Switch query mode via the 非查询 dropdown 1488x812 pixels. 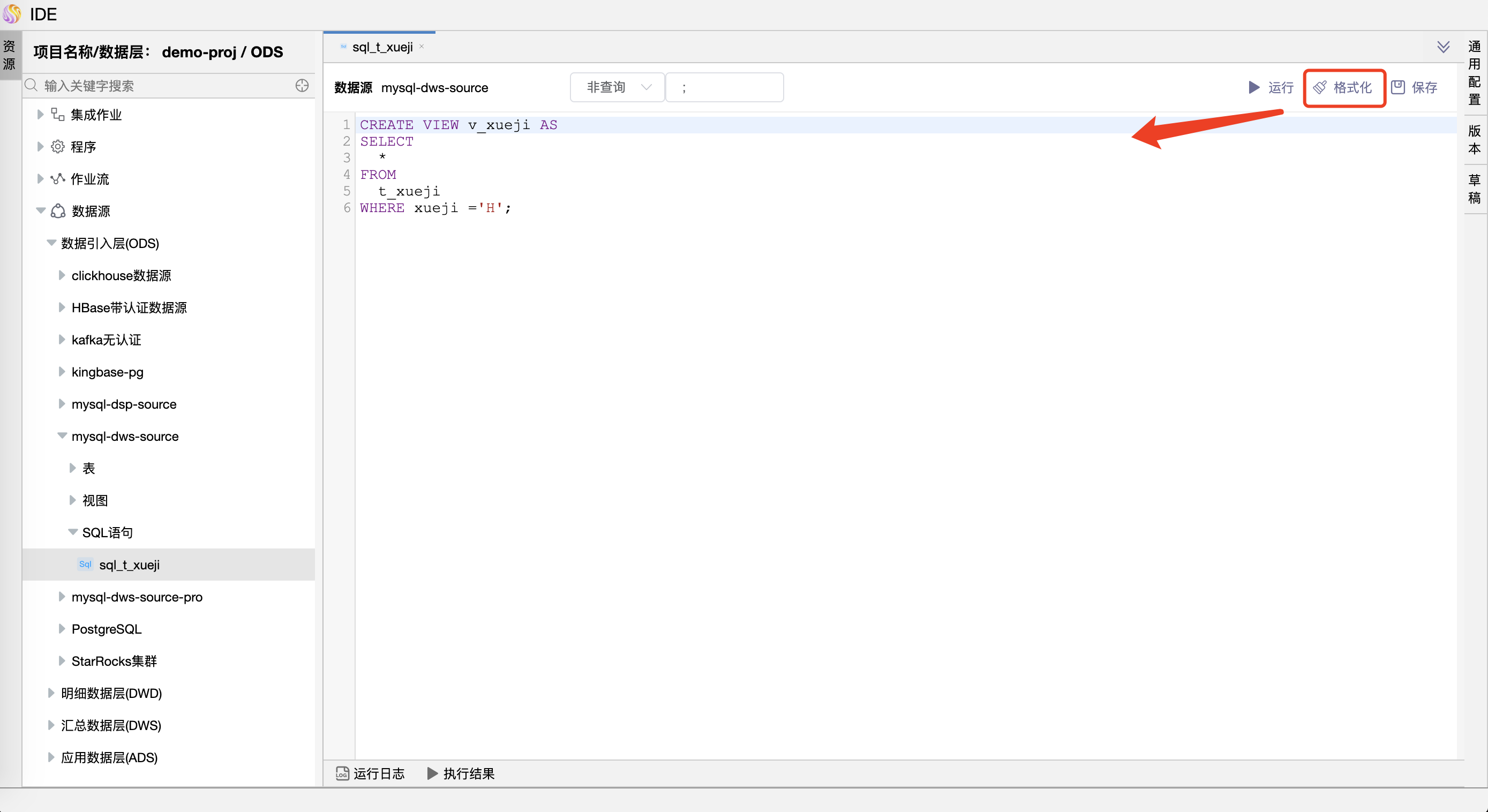pos(617,87)
